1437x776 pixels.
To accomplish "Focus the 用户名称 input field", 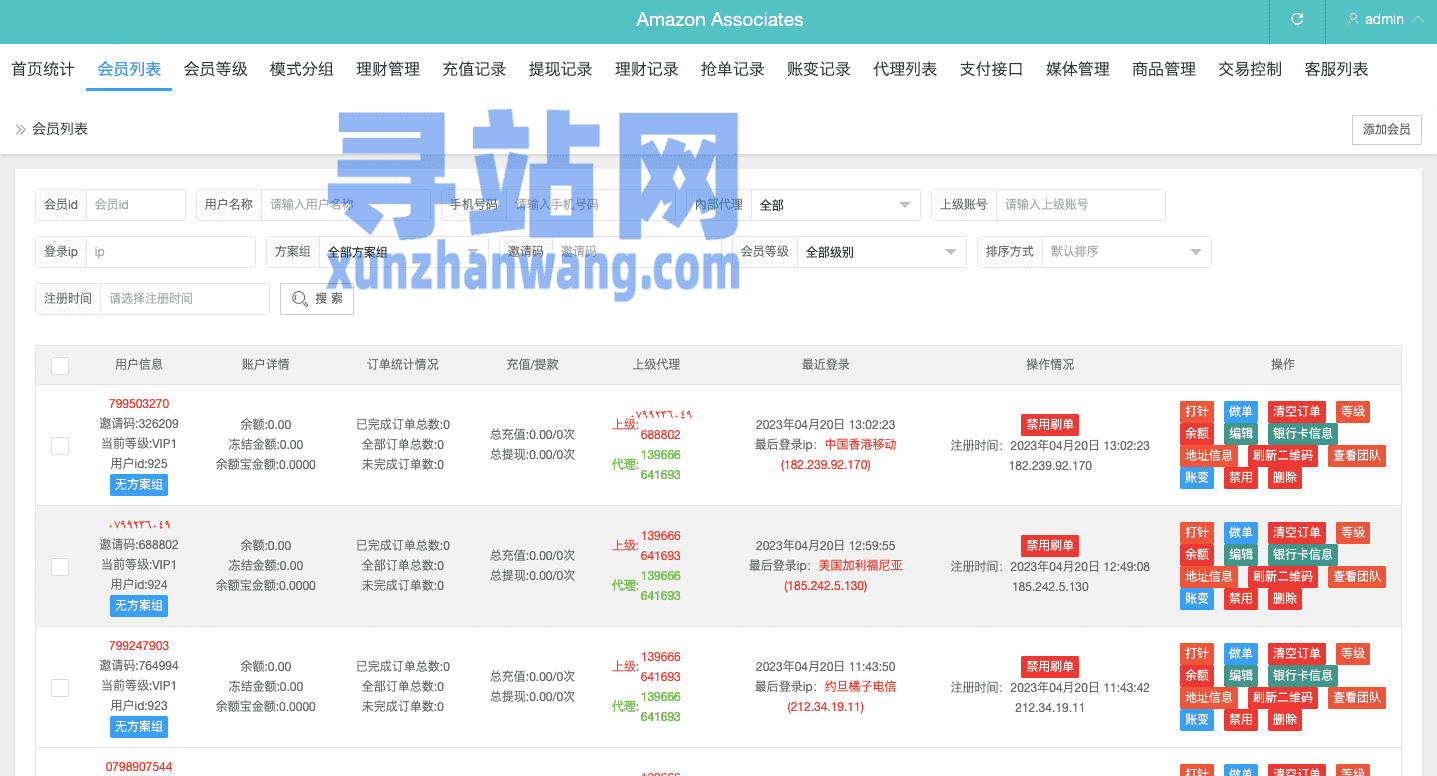I will click(x=346, y=205).
